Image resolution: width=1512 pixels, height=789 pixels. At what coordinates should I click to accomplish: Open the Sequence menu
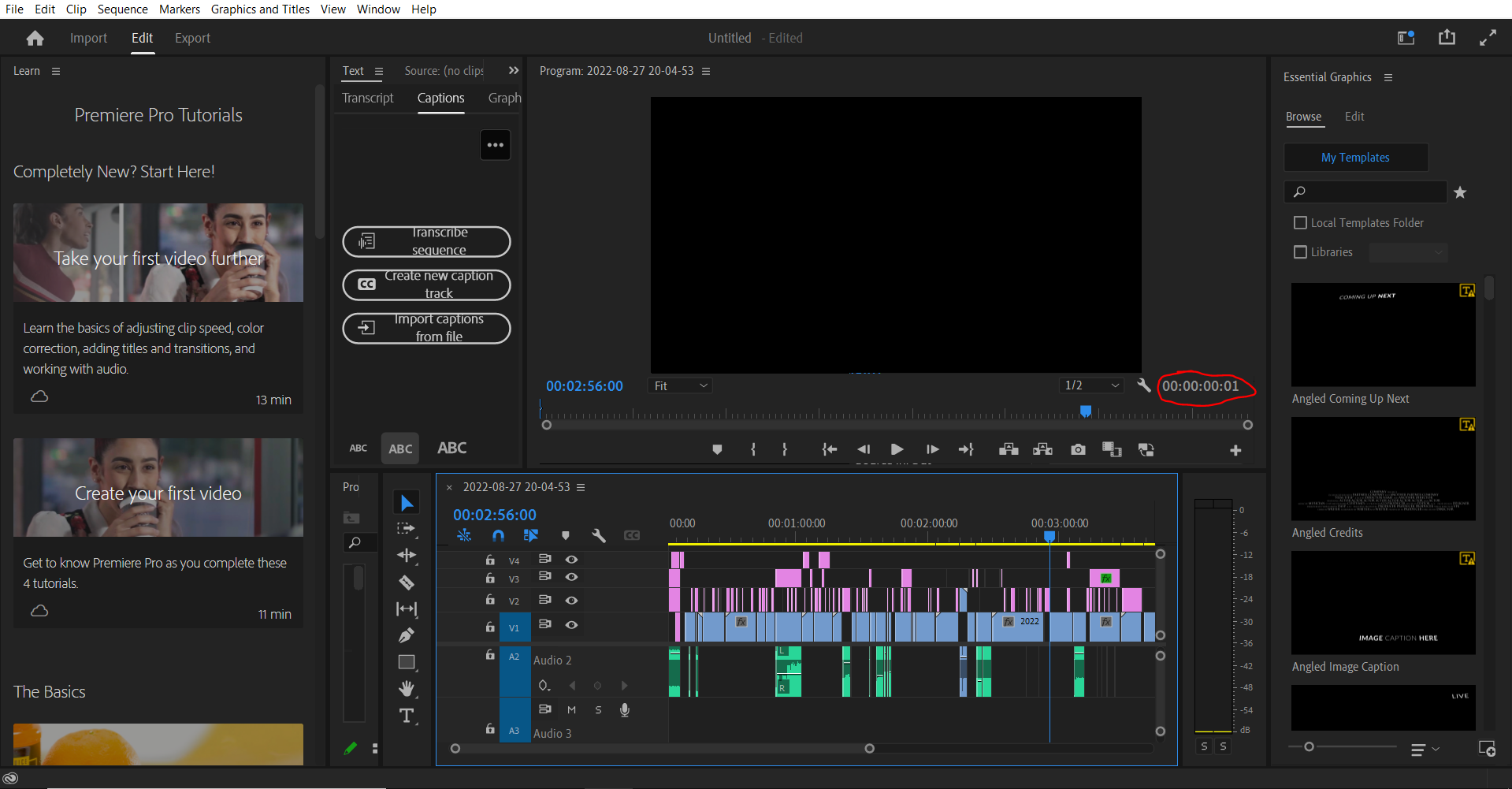(122, 9)
